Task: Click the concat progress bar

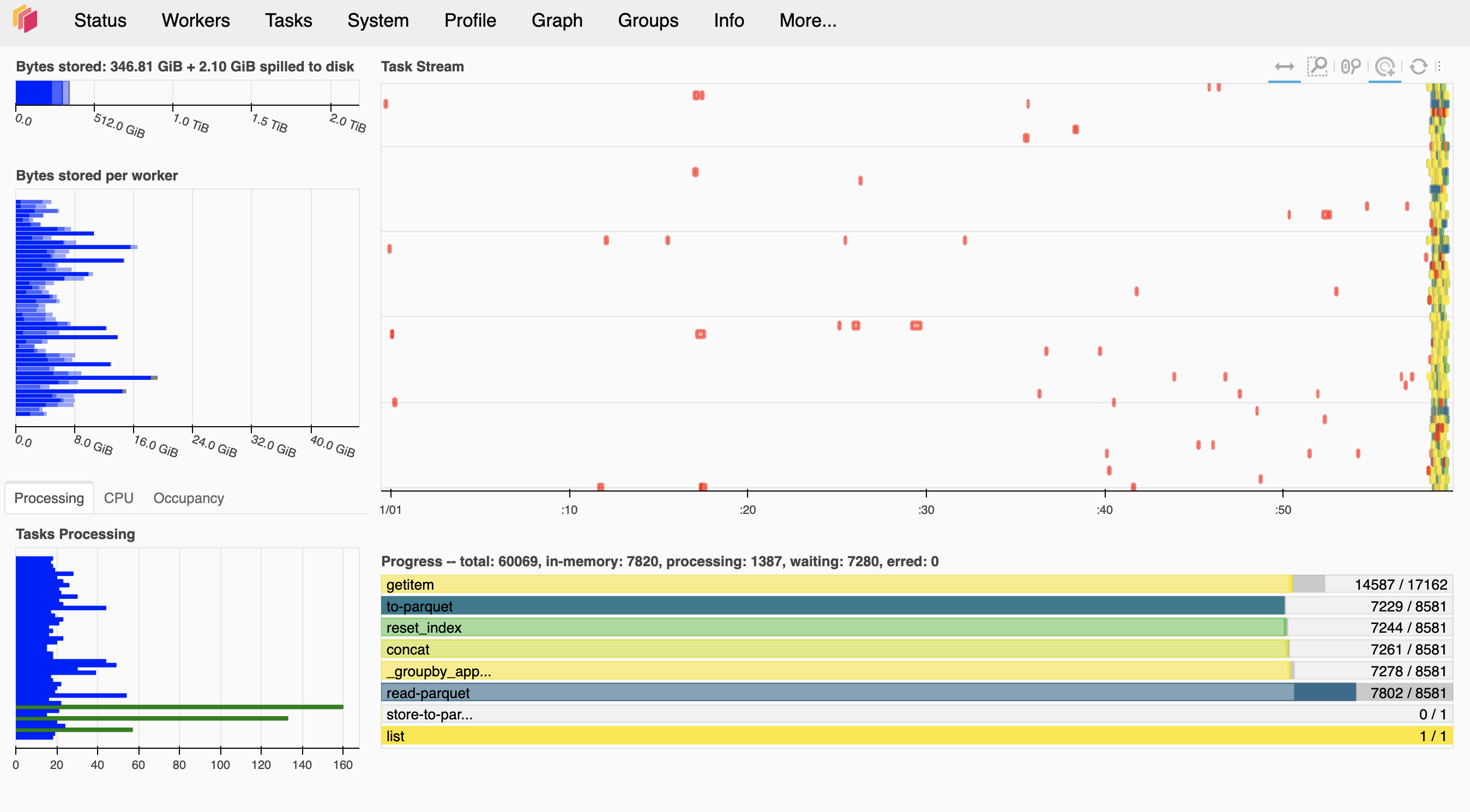Action: tap(917, 650)
